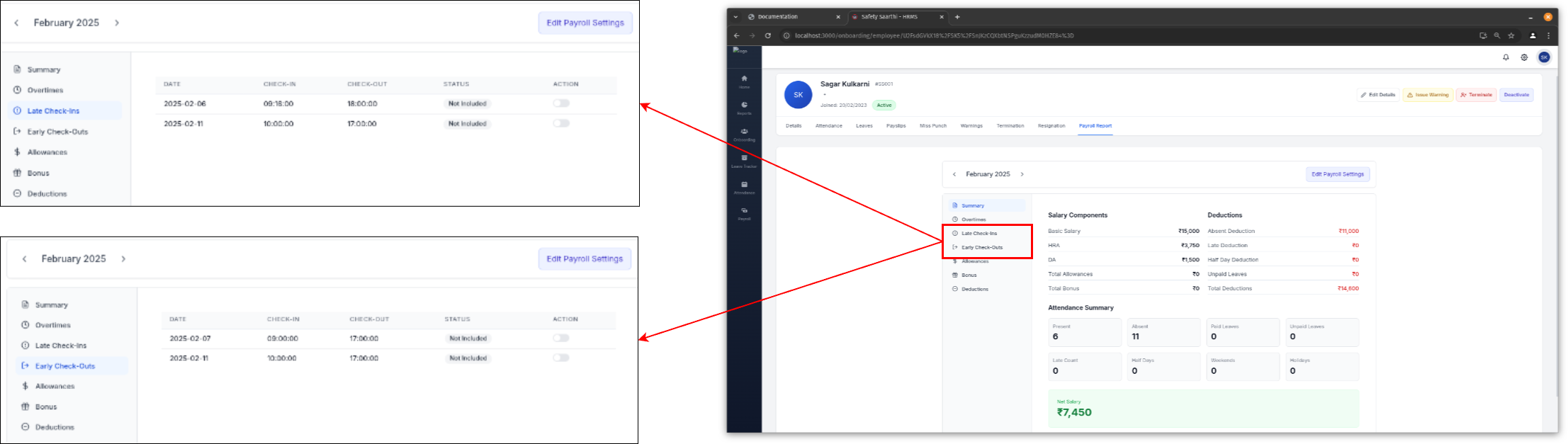This screenshot has height=444, width=1568.
Task: Switch to the Payslips tab
Action: pyautogui.click(x=896, y=126)
